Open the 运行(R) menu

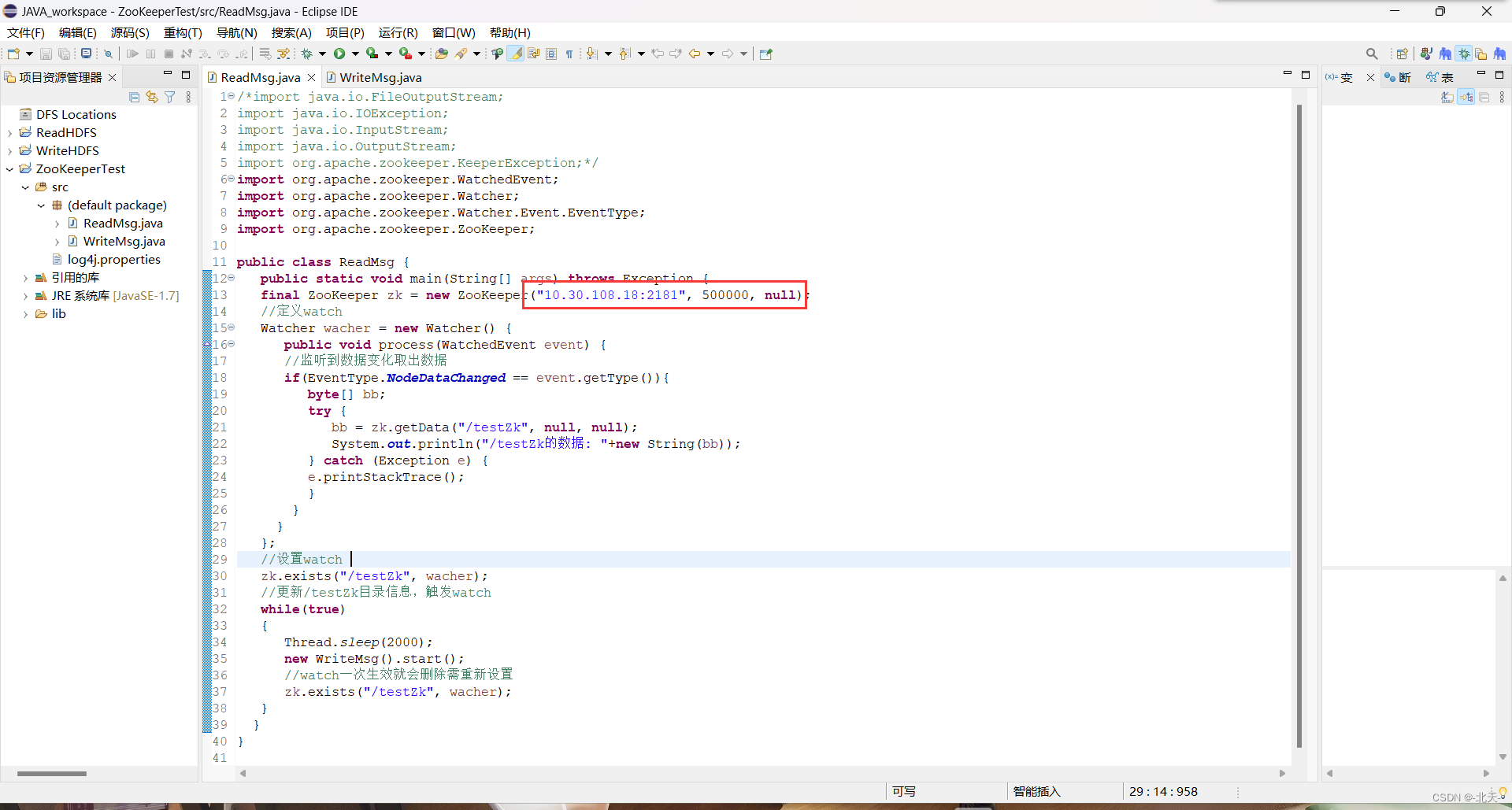click(x=398, y=32)
